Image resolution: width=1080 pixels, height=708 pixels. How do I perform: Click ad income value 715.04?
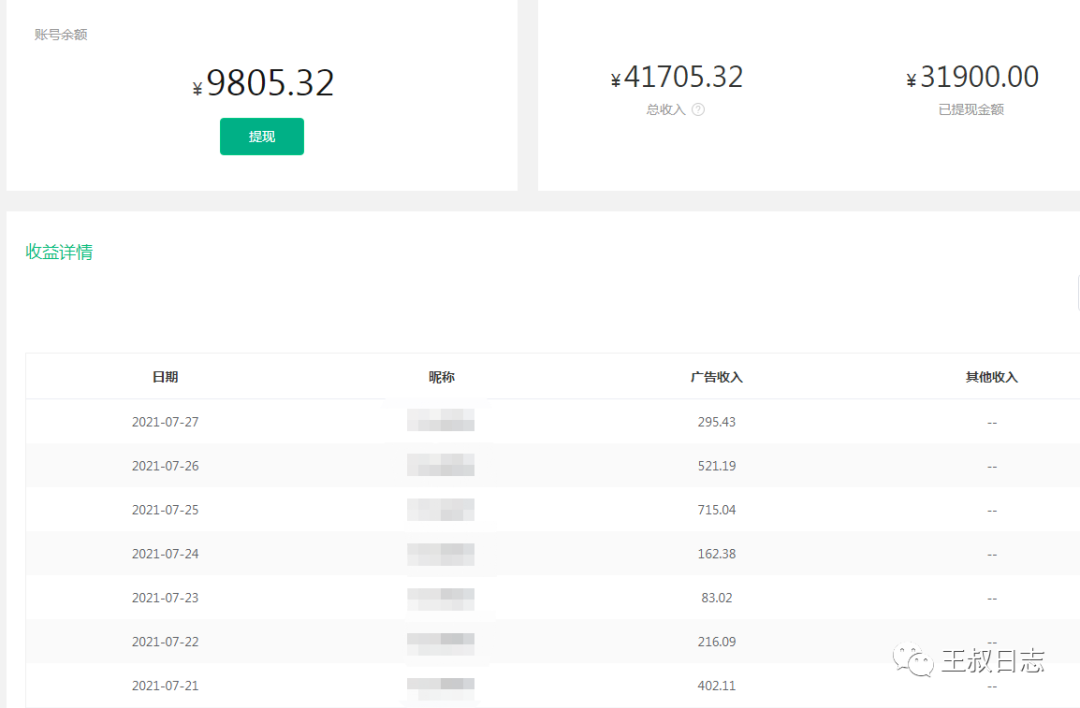click(716, 510)
